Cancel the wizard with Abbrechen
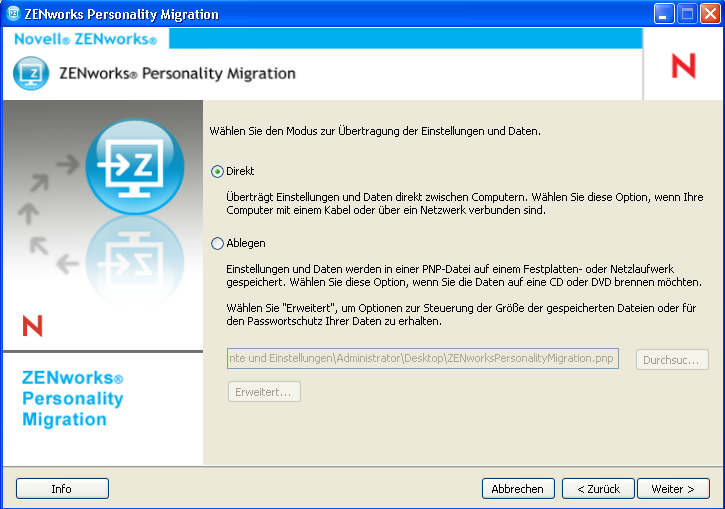725x509 pixels. (x=518, y=489)
